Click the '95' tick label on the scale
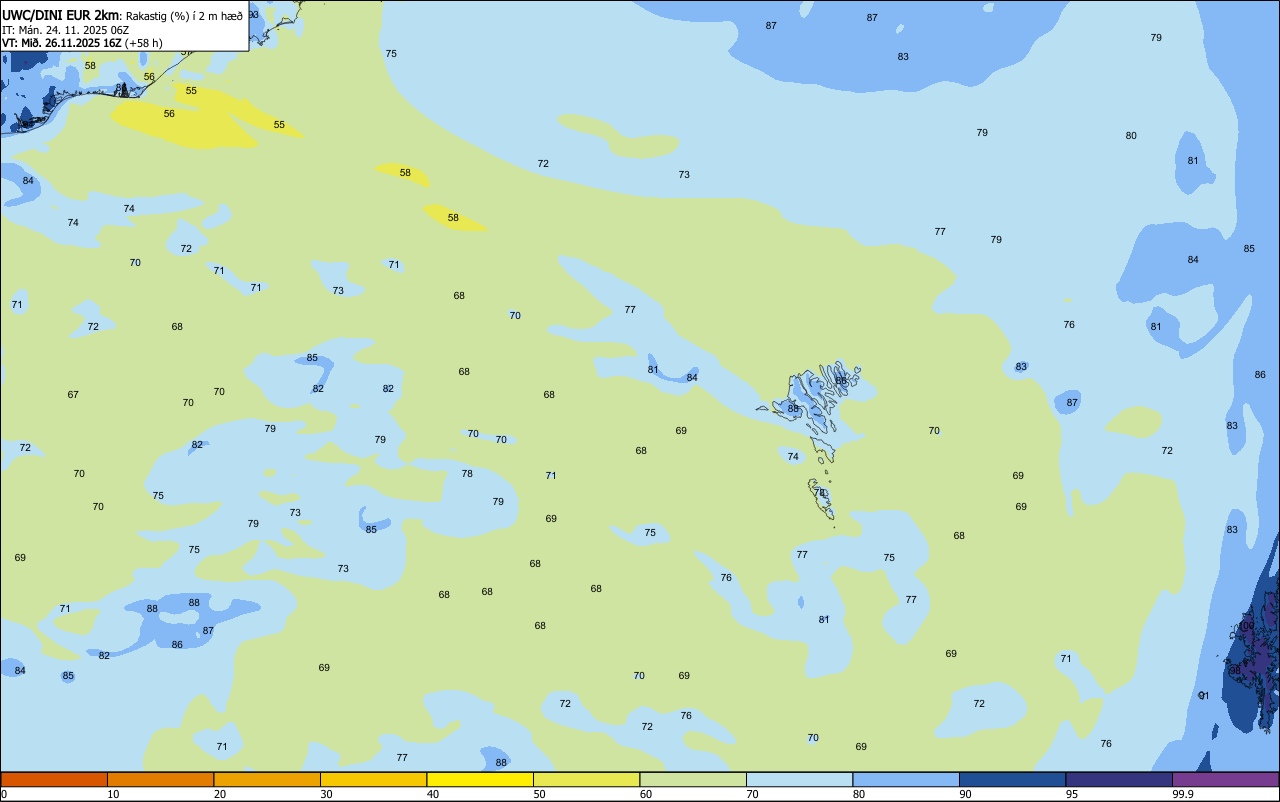The height and width of the screenshot is (802, 1280). (x=1072, y=794)
